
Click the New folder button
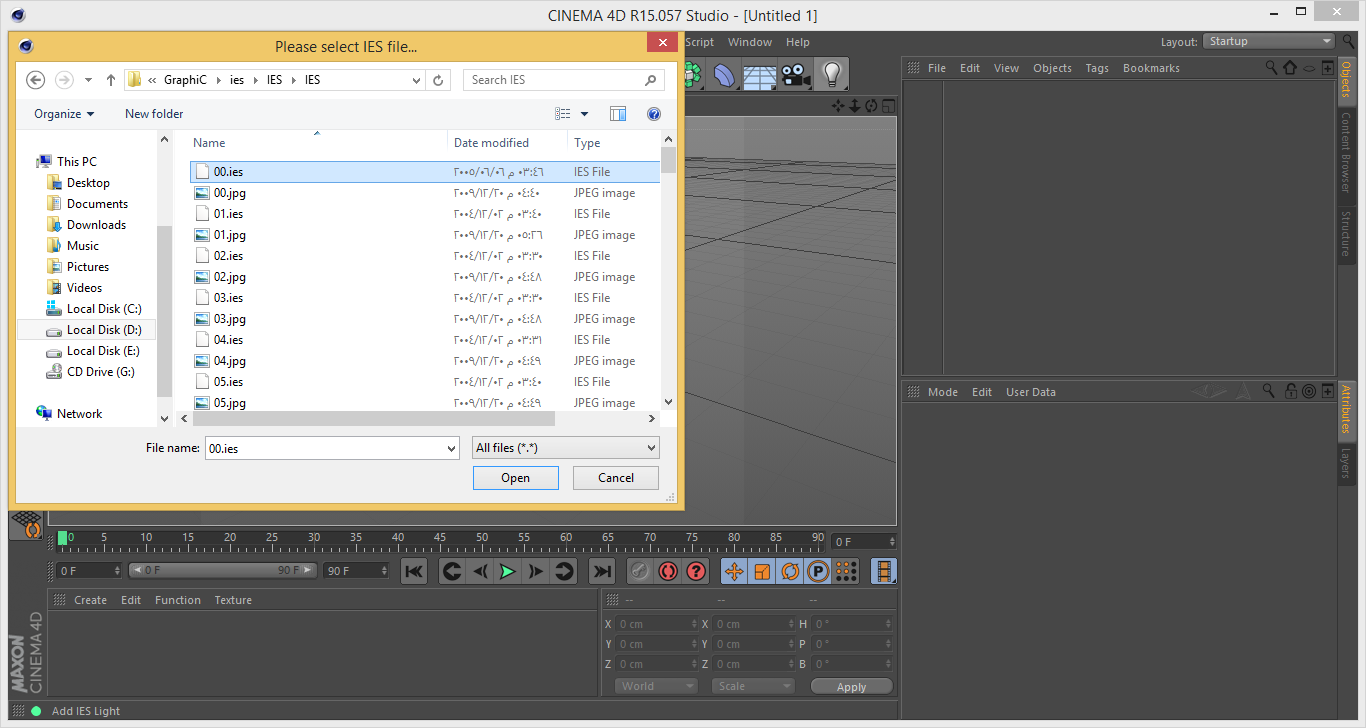[x=154, y=114]
